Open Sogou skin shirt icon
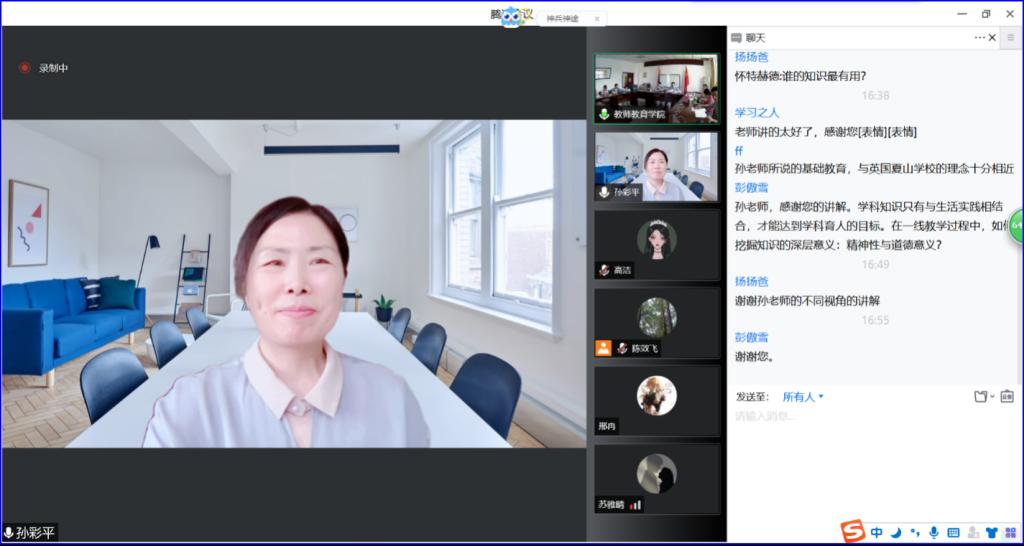Screen dimensions: 1024x546 pos(991,532)
